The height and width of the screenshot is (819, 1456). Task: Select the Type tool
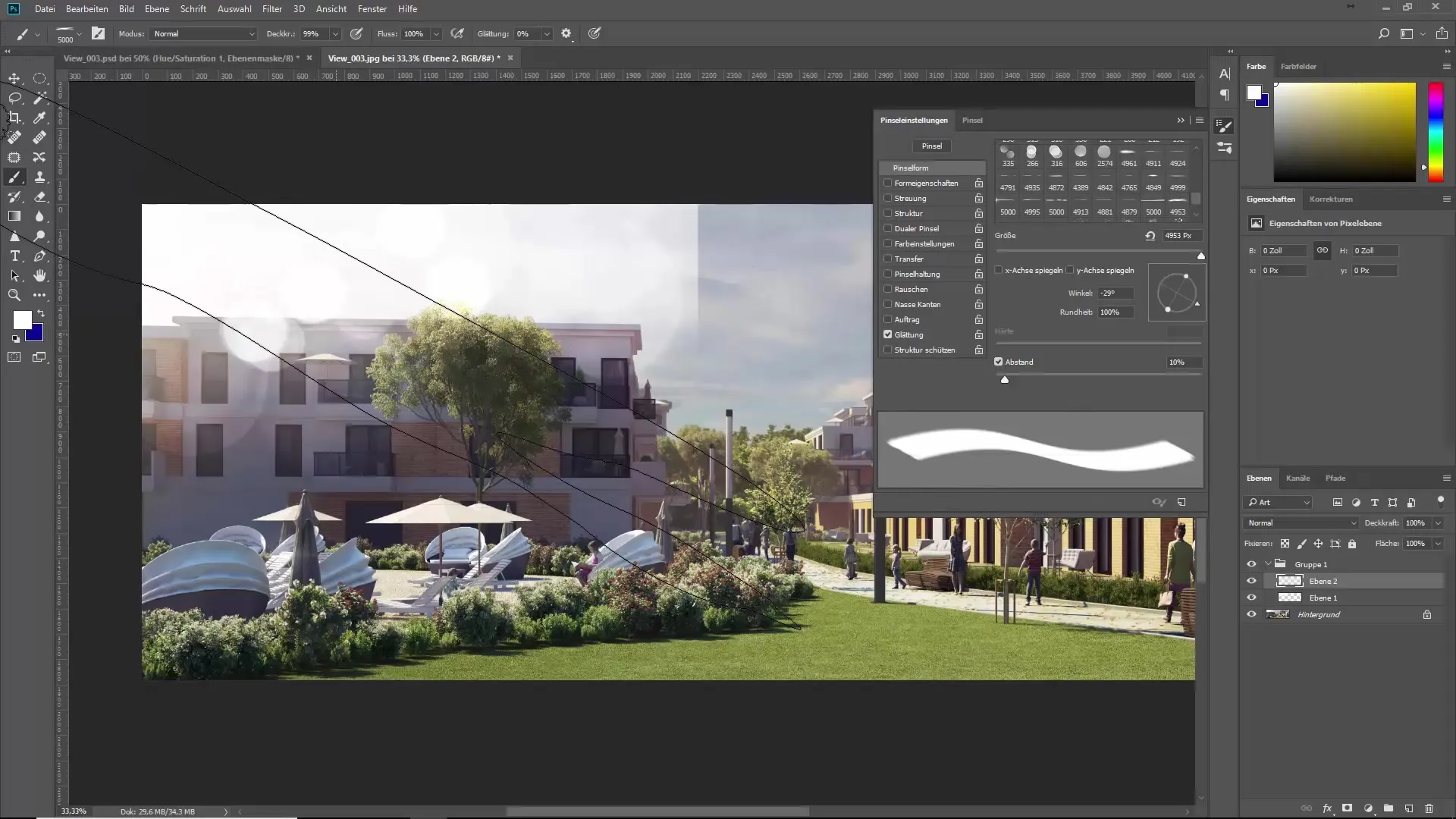(x=14, y=256)
